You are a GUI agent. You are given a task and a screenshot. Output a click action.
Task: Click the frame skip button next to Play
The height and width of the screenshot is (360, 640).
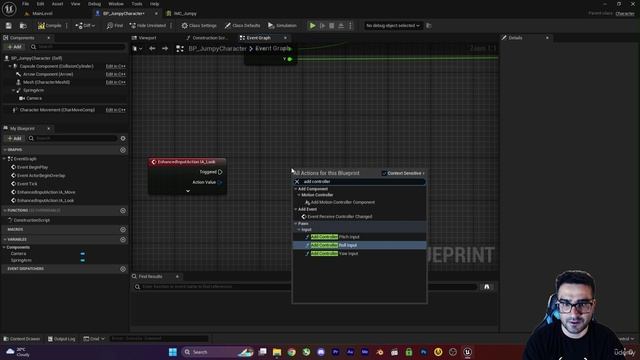pyautogui.click(x=322, y=26)
